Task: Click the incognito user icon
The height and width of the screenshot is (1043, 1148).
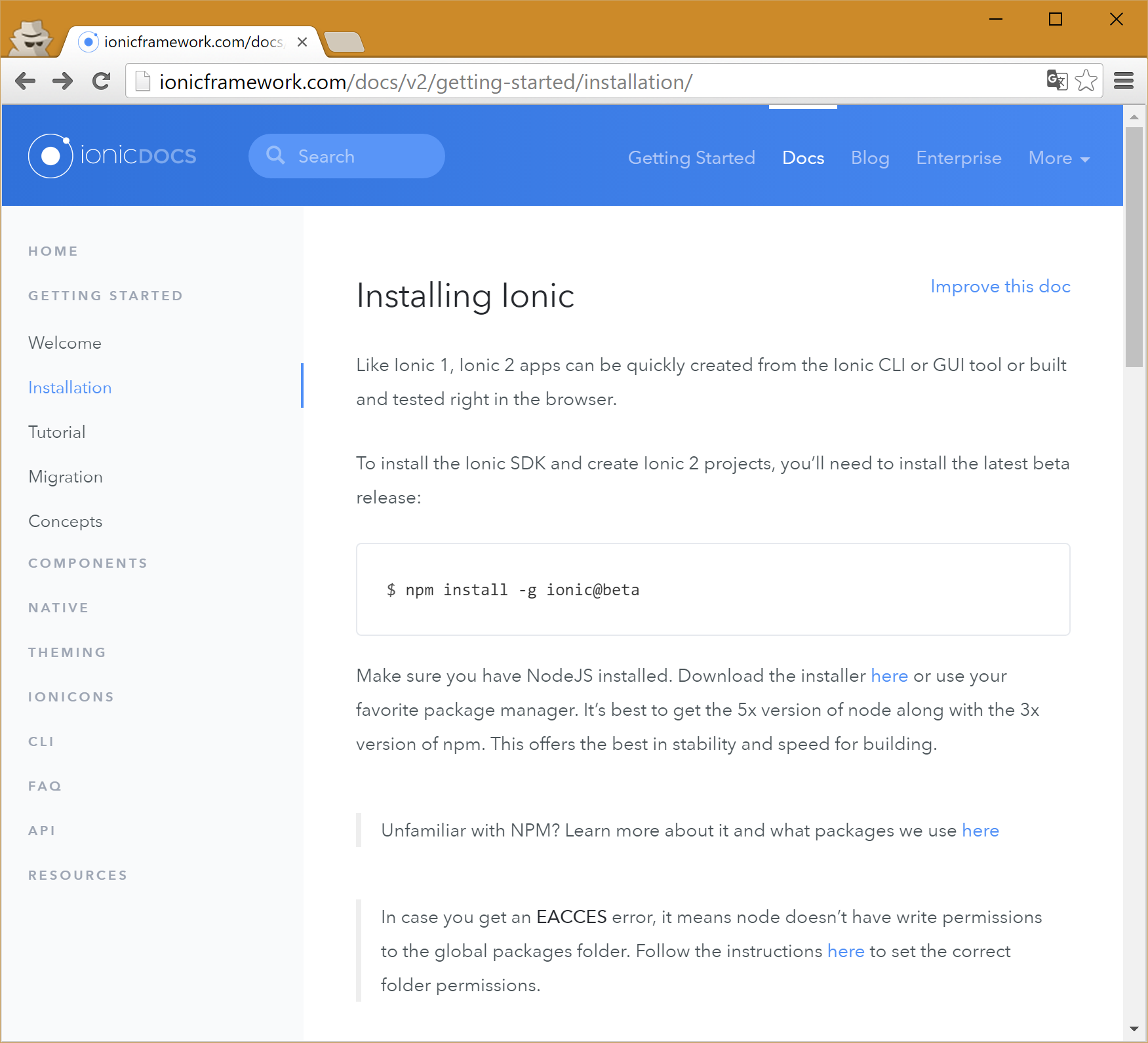Action: [31, 37]
